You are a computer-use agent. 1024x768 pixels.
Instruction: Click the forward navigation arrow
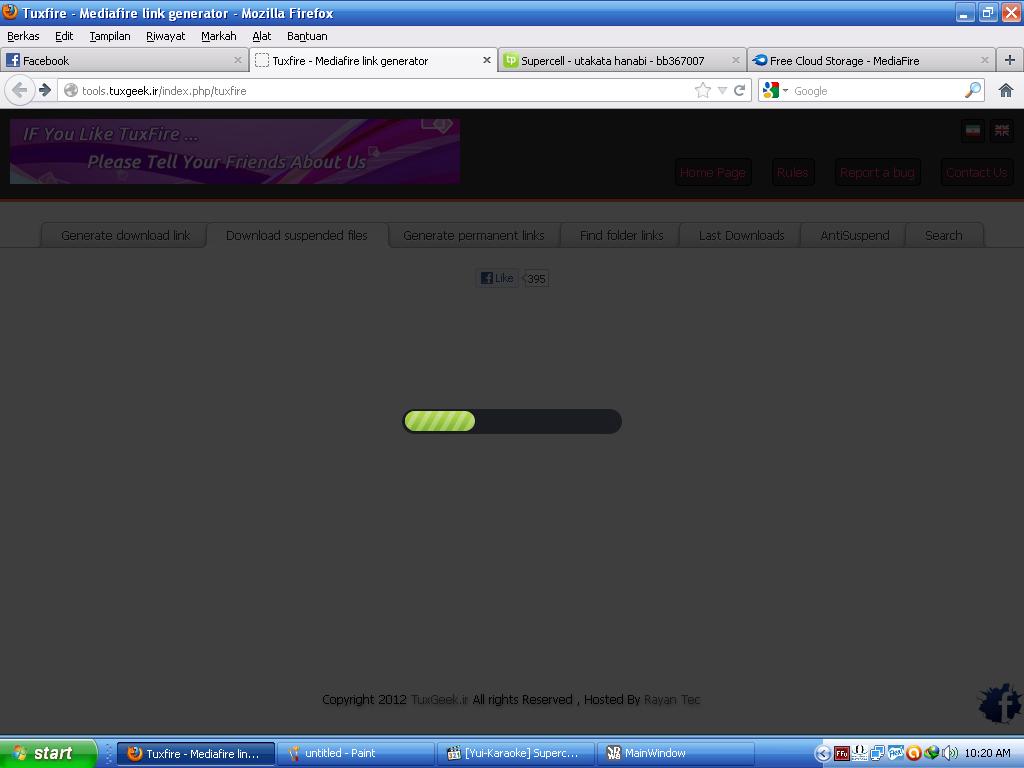pos(45,90)
